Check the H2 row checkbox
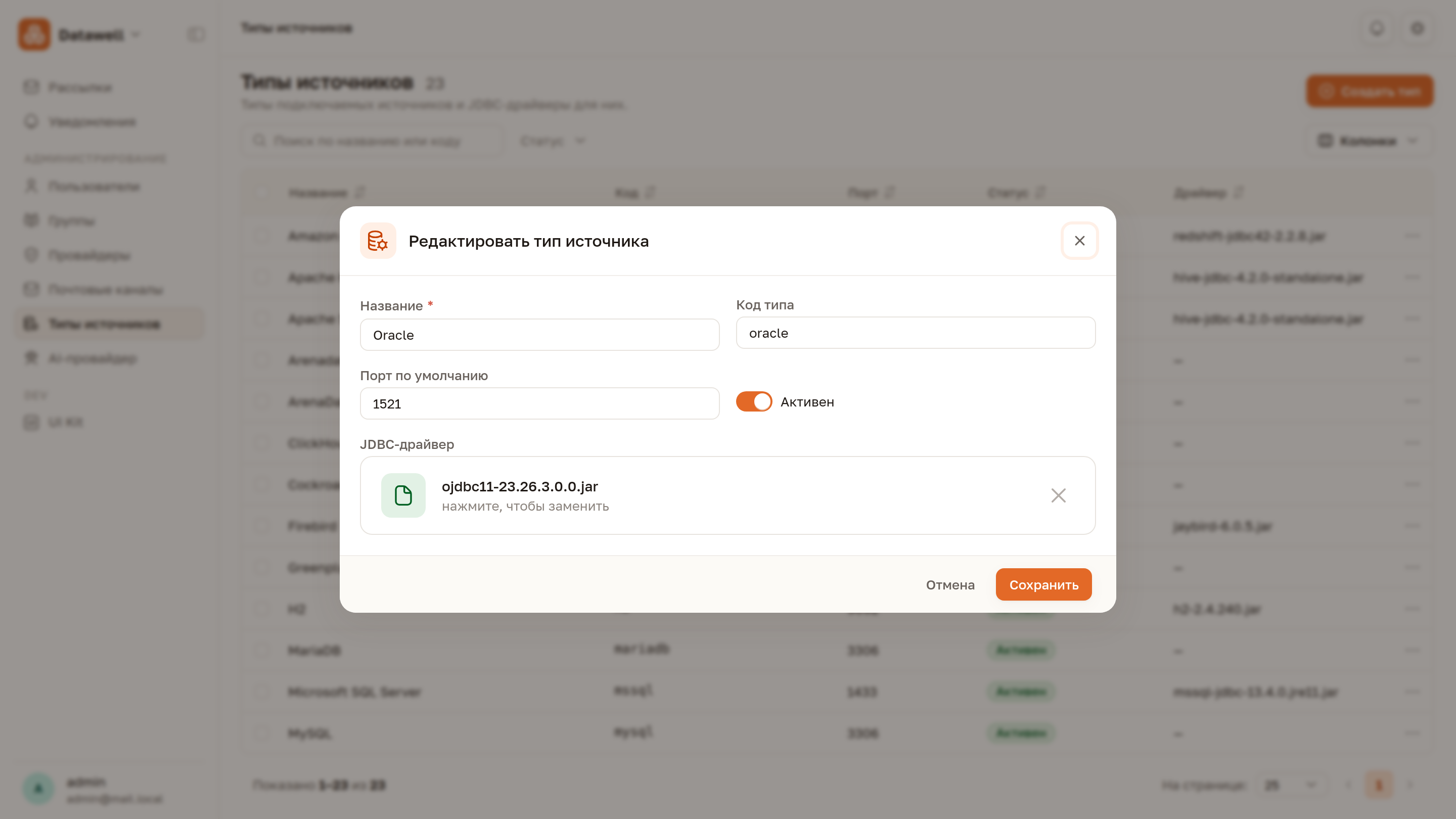Image resolution: width=1456 pixels, height=819 pixels. [x=261, y=609]
